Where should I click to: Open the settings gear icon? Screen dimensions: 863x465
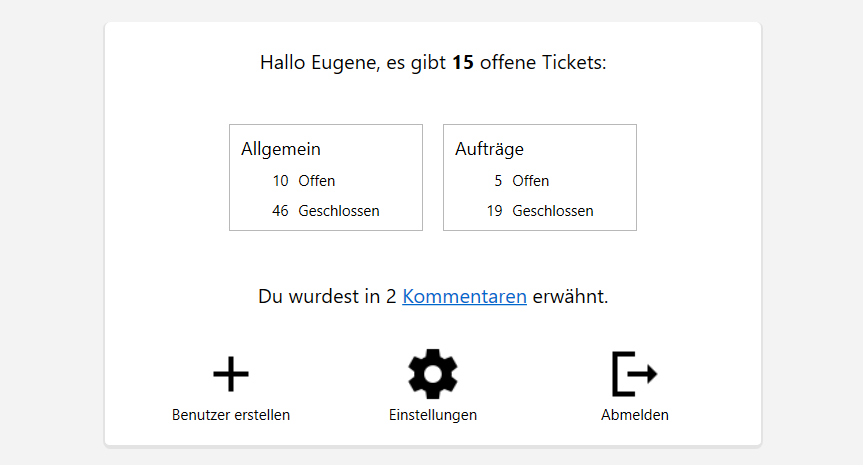point(433,374)
